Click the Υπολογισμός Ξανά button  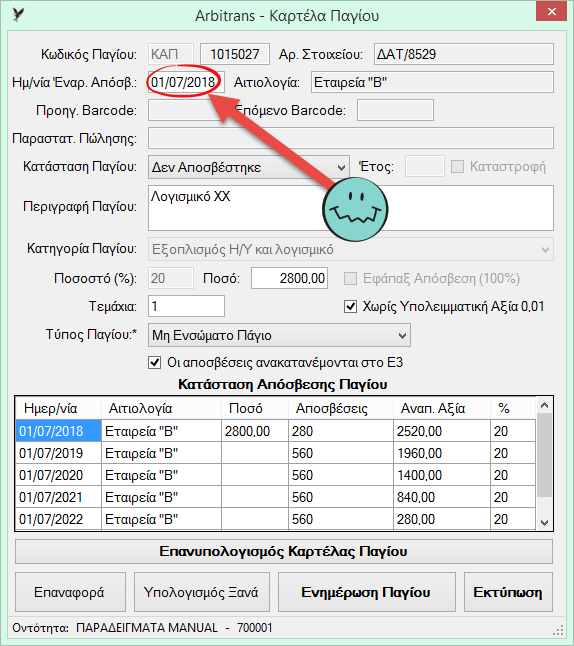click(202, 592)
